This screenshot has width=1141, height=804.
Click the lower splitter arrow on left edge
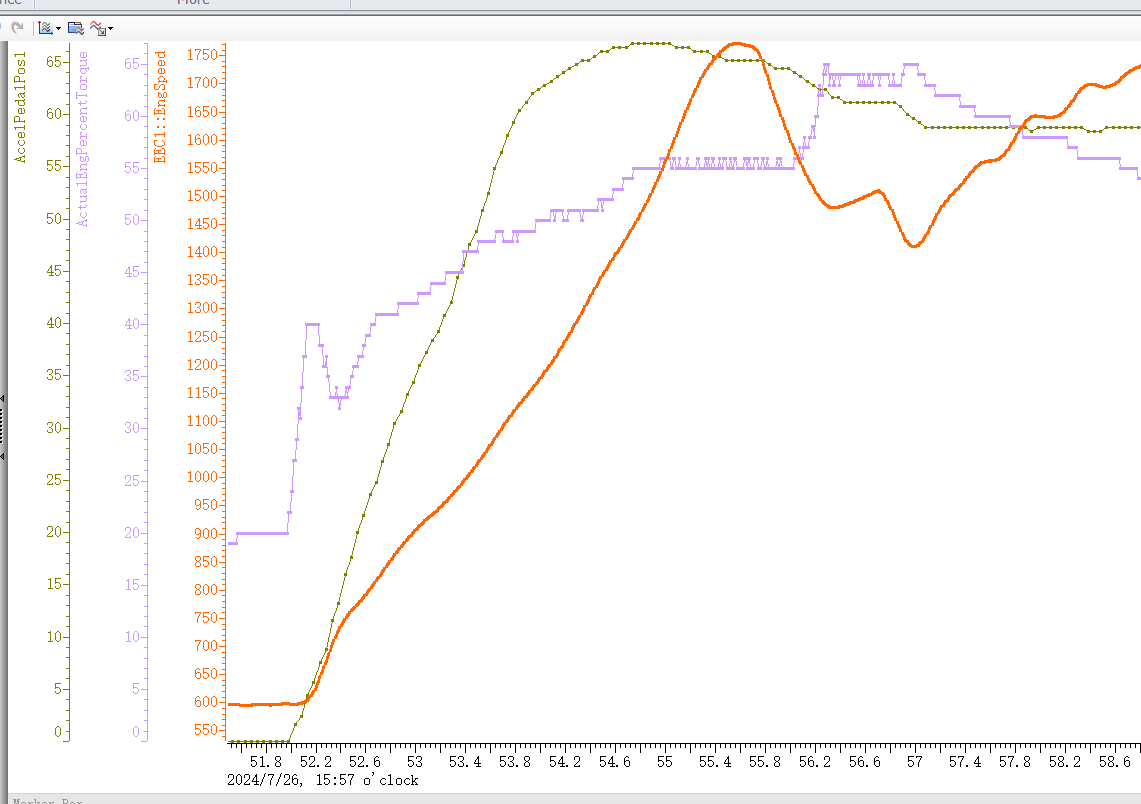point(2,456)
